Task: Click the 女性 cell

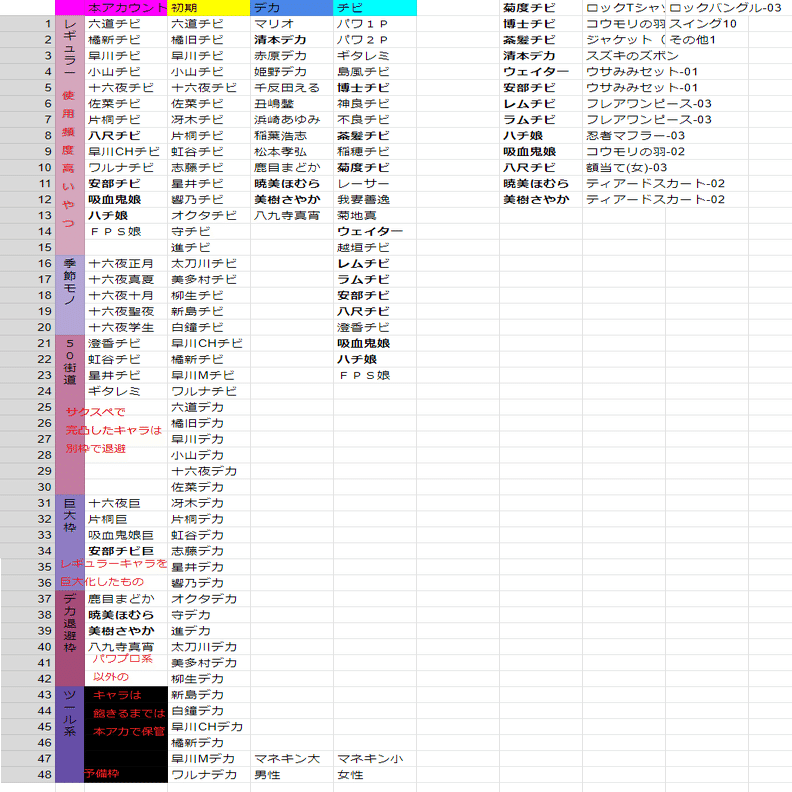Action: click(x=375, y=775)
